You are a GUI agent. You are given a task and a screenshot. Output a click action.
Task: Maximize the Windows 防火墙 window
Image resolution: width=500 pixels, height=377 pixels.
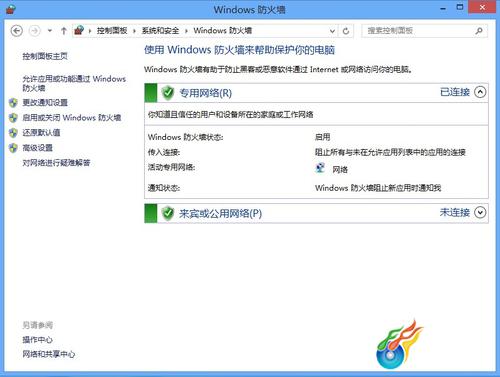click(x=460, y=7)
